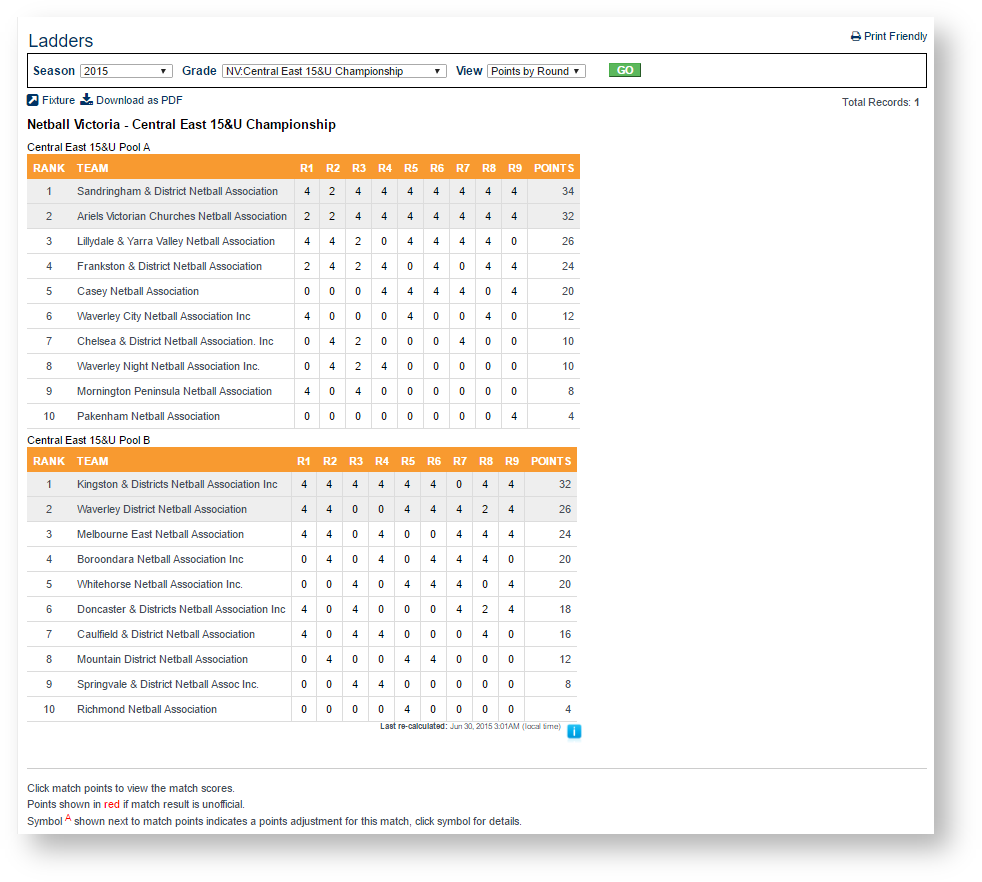The width and height of the screenshot is (982, 882).
Task: Click the Download as PDF icon
Action: pos(86,100)
